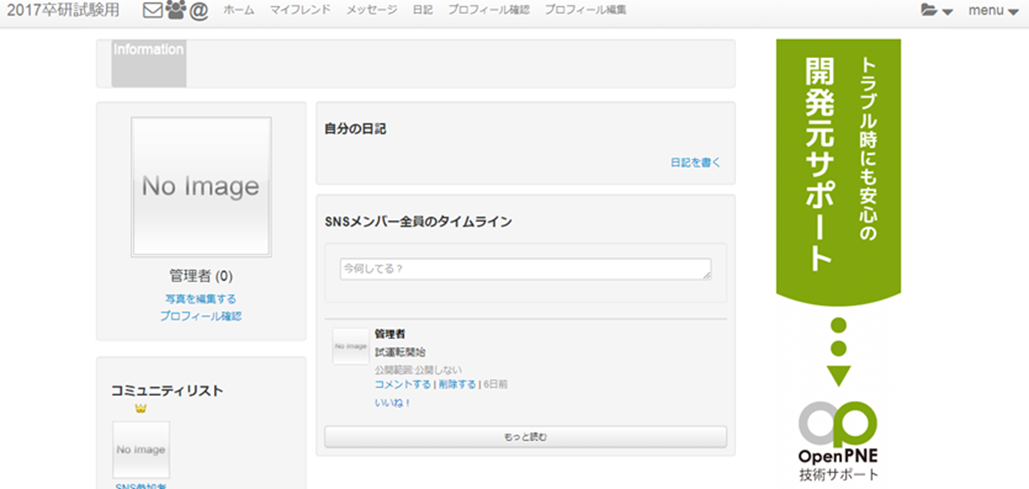Click 日記を書く link
This screenshot has height=489, width=1029.
click(695, 162)
